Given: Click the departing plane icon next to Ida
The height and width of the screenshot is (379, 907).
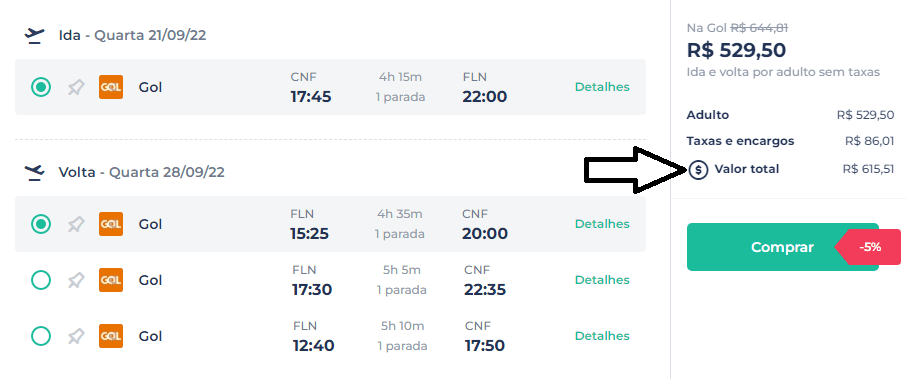Looking at the screenshot, I should pyautogui.click(x=35, y=36).
